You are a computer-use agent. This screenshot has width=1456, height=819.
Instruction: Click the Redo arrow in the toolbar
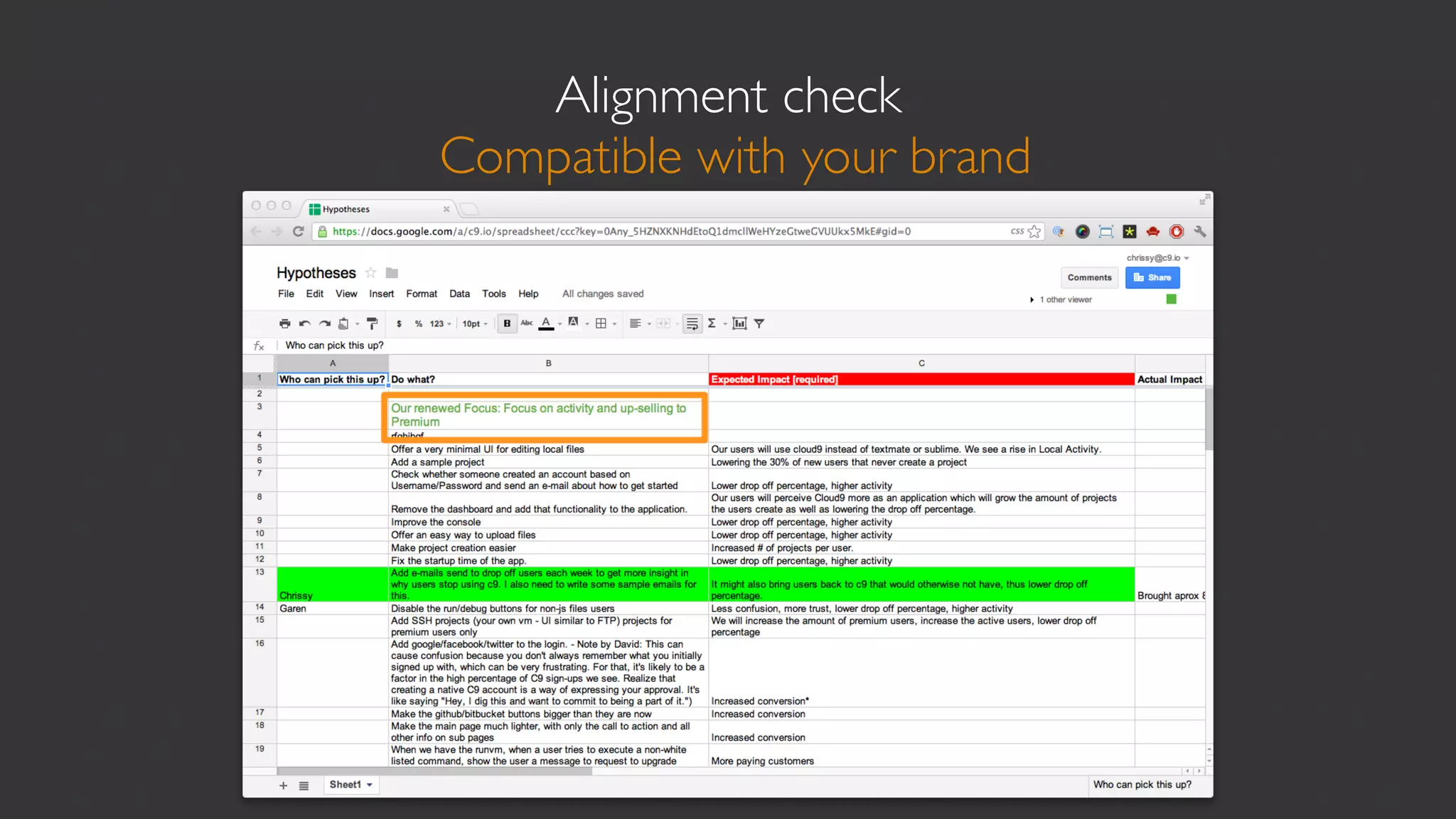pyautogui.click(x=325, y=323)
